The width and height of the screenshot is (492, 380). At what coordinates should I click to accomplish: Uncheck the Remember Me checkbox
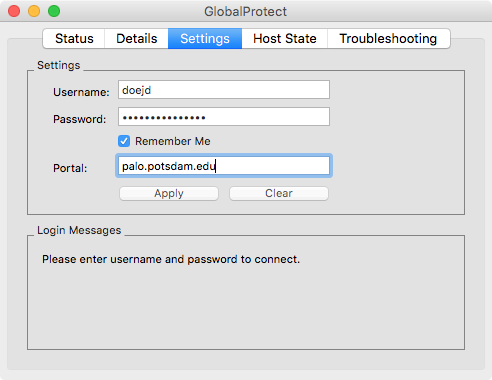pyautogui.click(x=124, y=141)
